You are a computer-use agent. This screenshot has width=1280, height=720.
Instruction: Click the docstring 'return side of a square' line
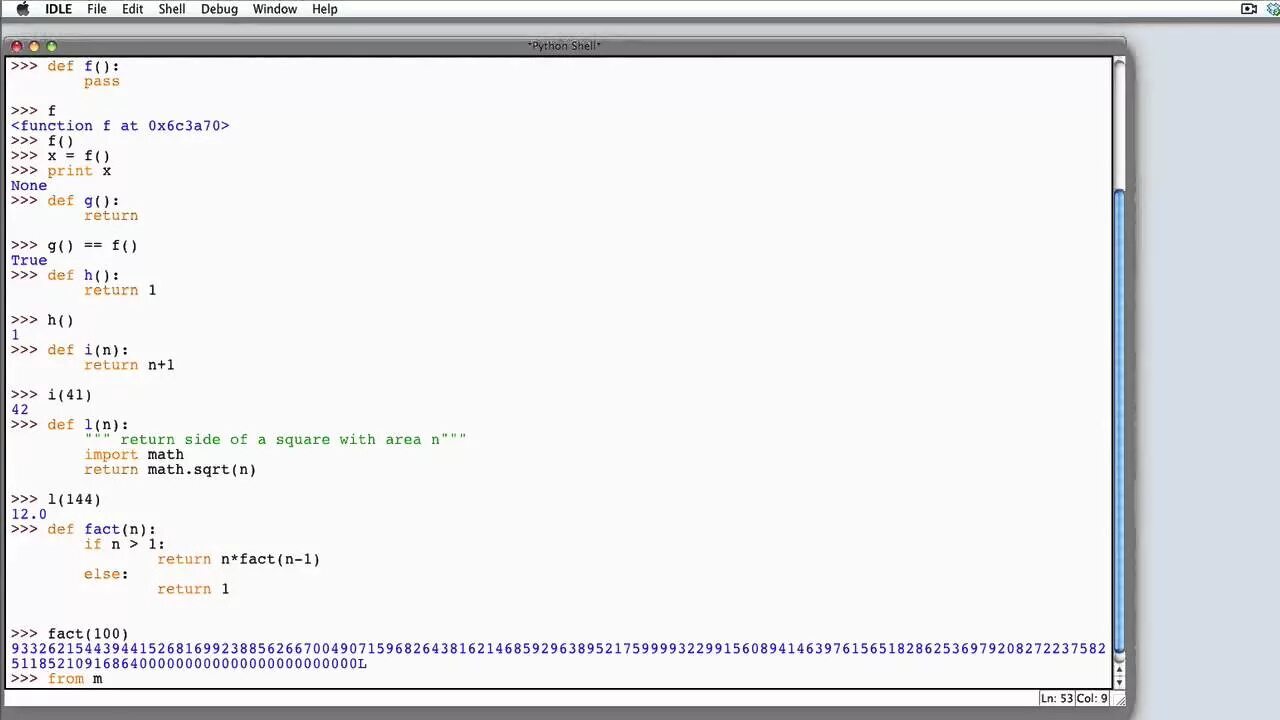click(x=275, y=439)
